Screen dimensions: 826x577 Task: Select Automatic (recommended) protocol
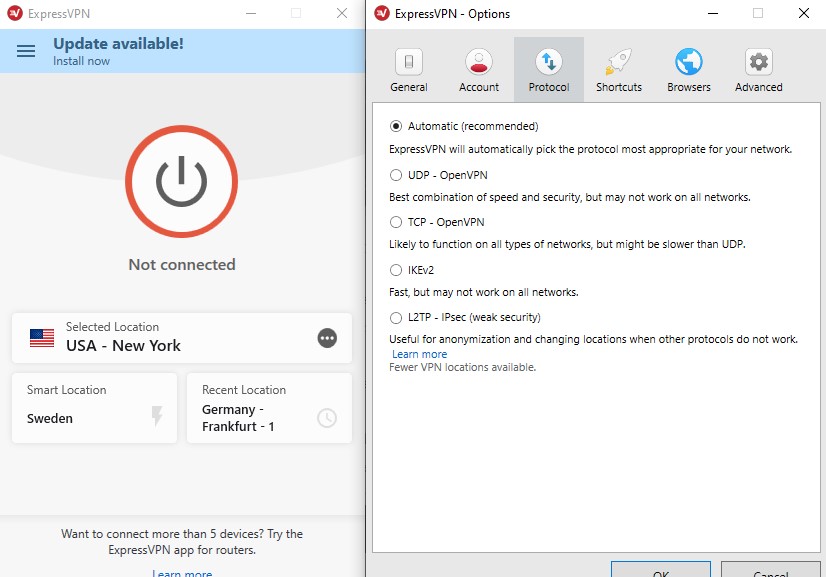click(x=396, y=126)
